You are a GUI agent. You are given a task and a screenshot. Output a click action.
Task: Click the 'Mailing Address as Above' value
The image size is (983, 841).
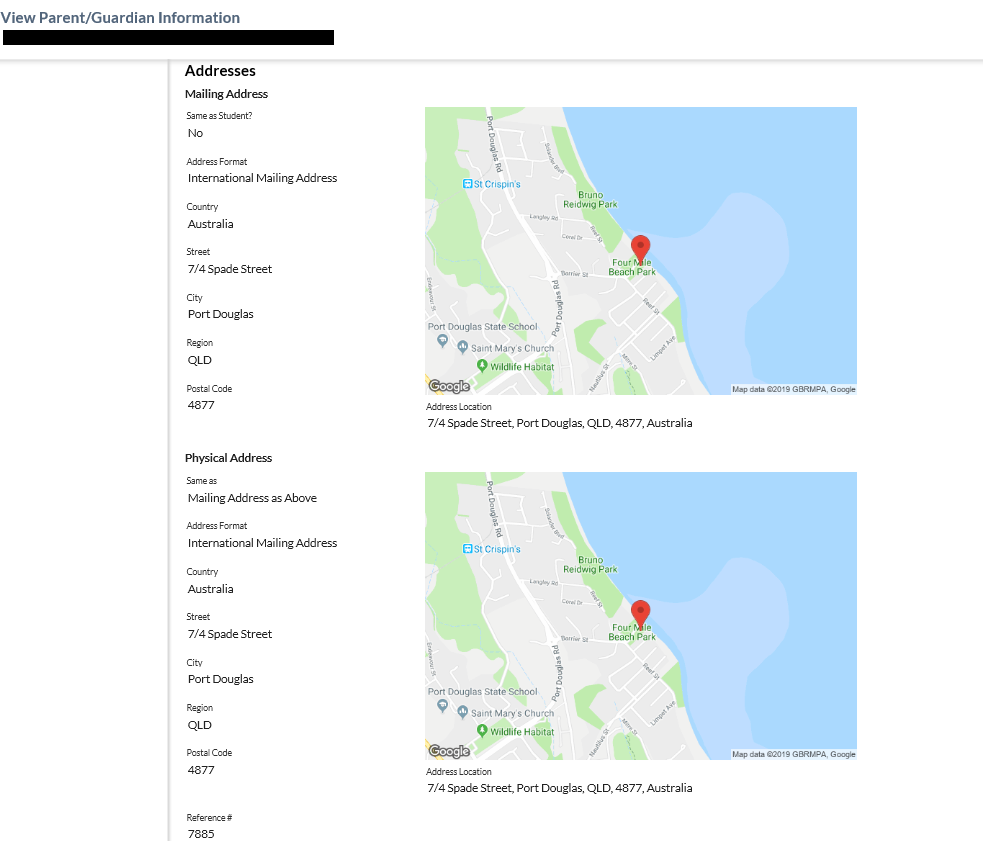click(252, 498)
